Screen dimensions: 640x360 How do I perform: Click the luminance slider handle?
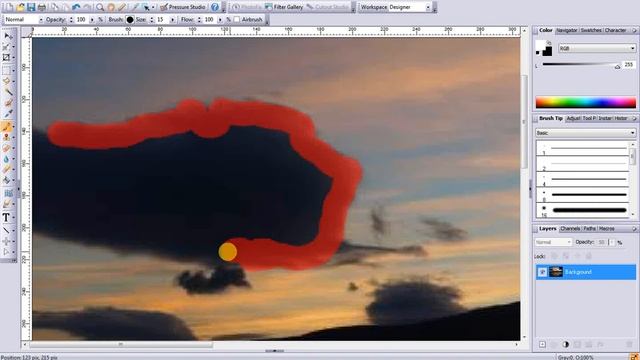(x=618, y=66)
